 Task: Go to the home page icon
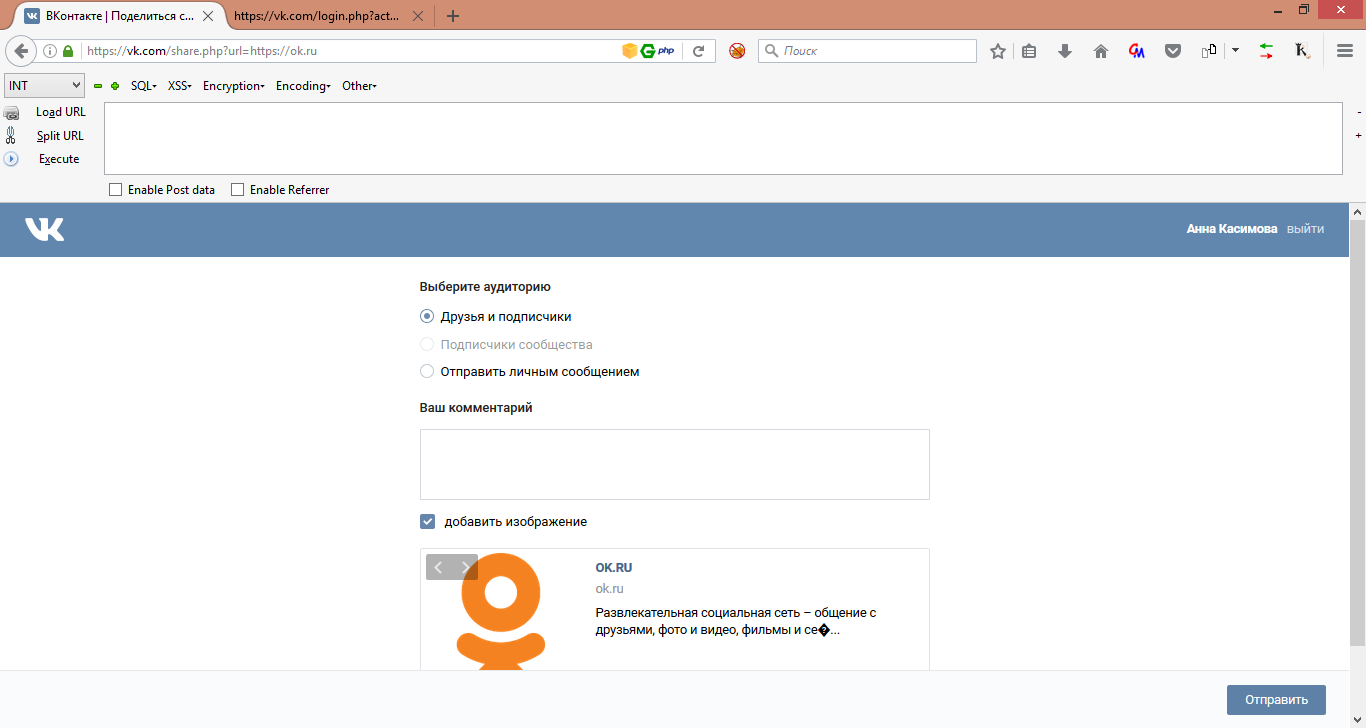pos(1100,51)
